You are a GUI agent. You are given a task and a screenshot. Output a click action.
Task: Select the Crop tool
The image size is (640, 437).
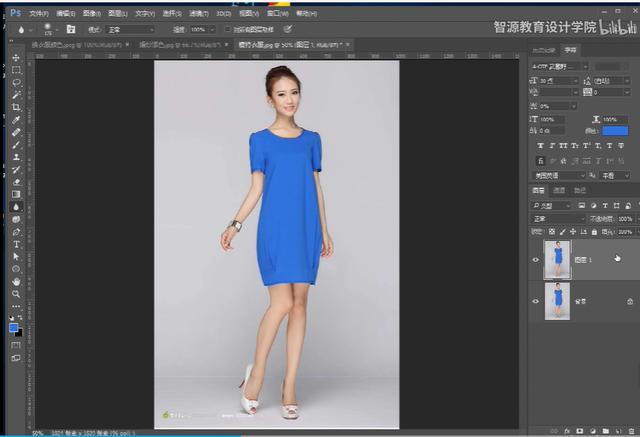[16, 107]
